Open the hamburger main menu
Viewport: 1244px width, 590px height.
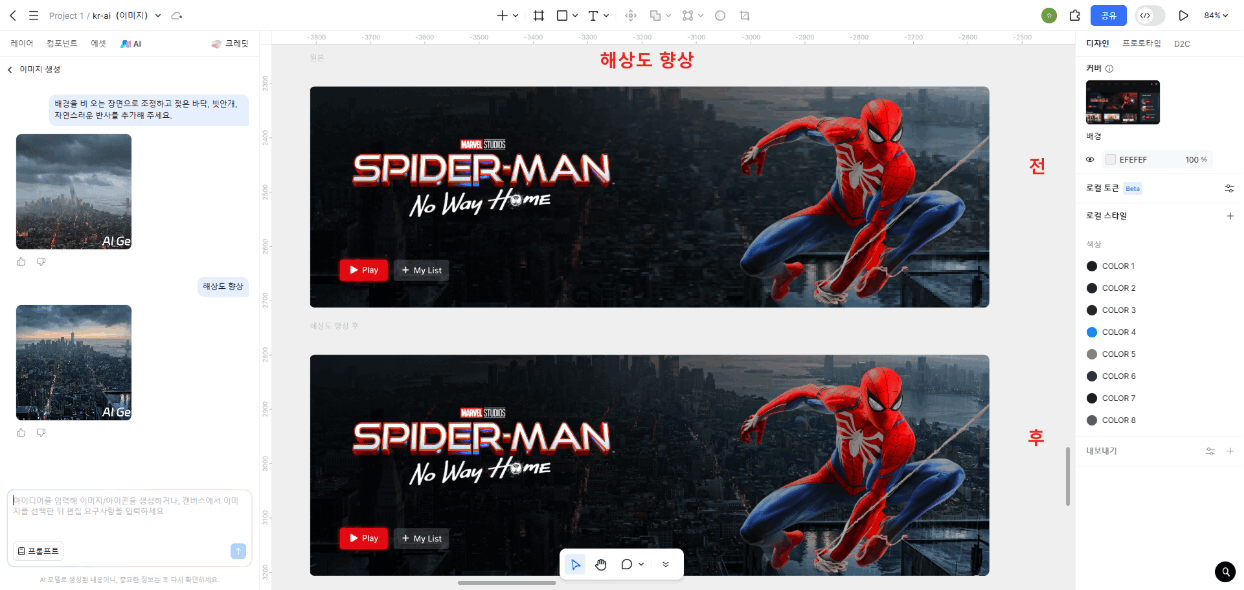tap(33, 16)
